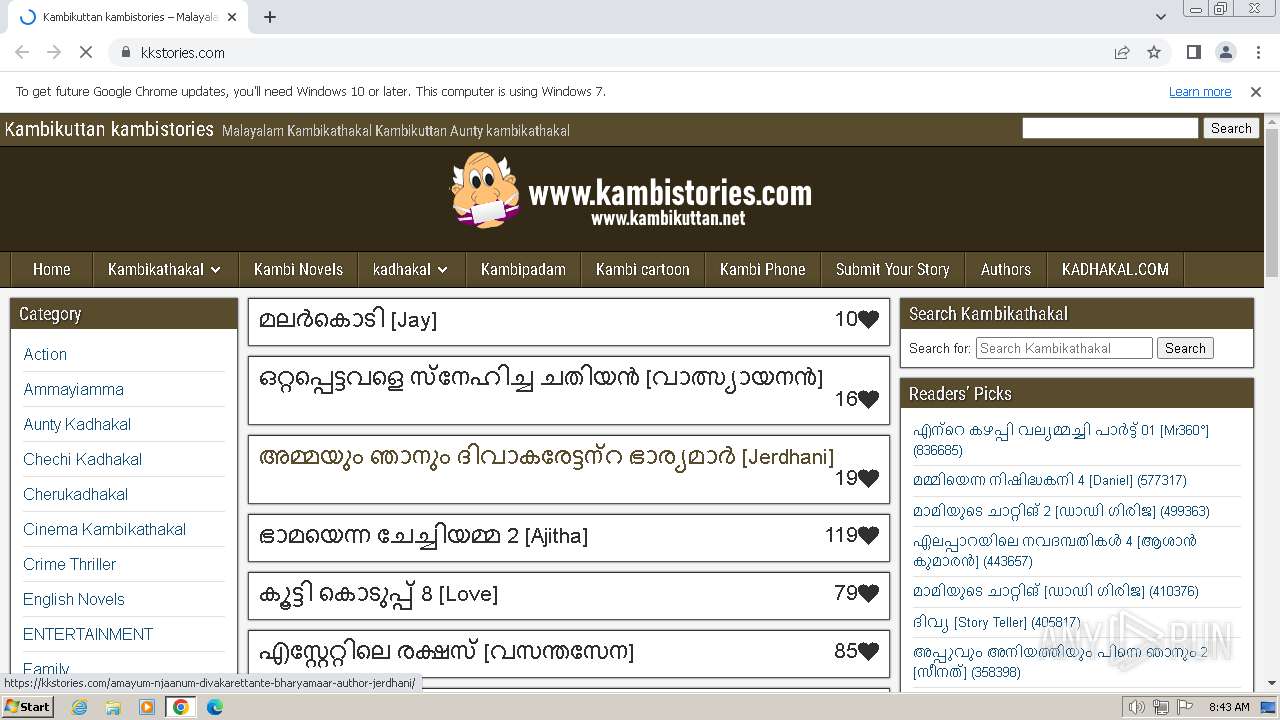Open the Readers' Pick by [Daniel]
Screen dimensions: 1280x720
1050,480
